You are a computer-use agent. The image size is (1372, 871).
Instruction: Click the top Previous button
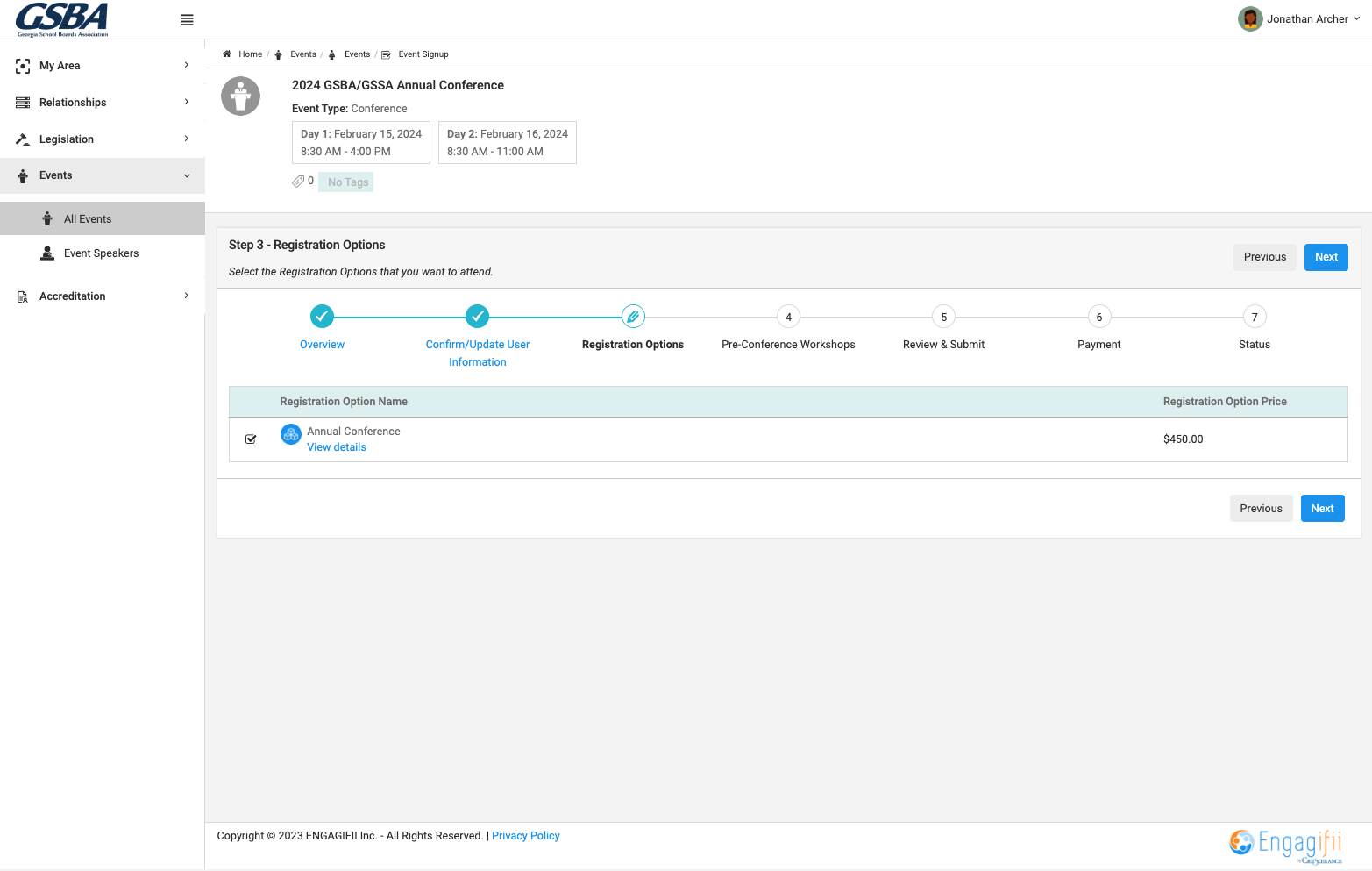point(1264,257)
